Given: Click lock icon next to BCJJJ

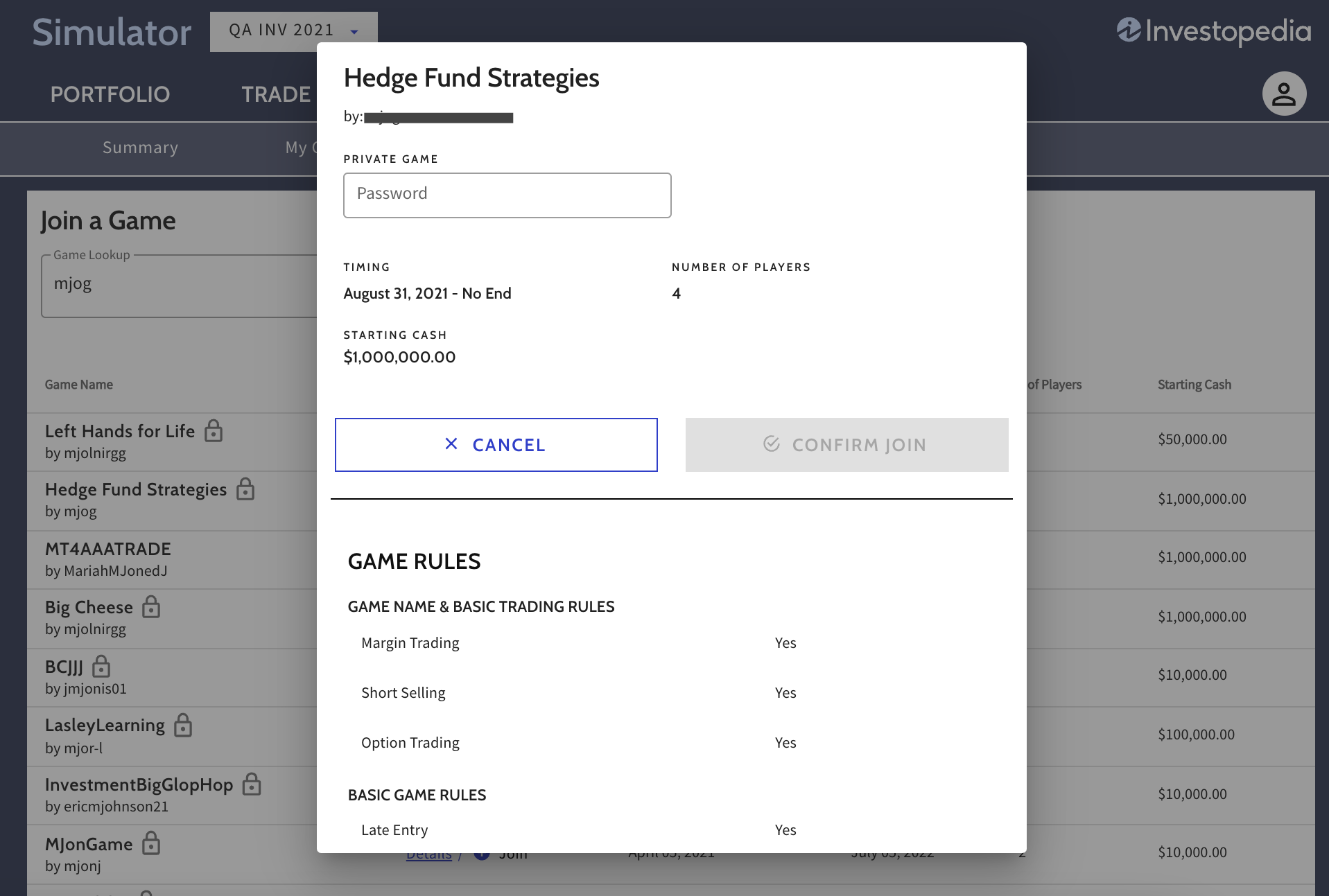Looking at the screenshot, I should click(101, 667).
